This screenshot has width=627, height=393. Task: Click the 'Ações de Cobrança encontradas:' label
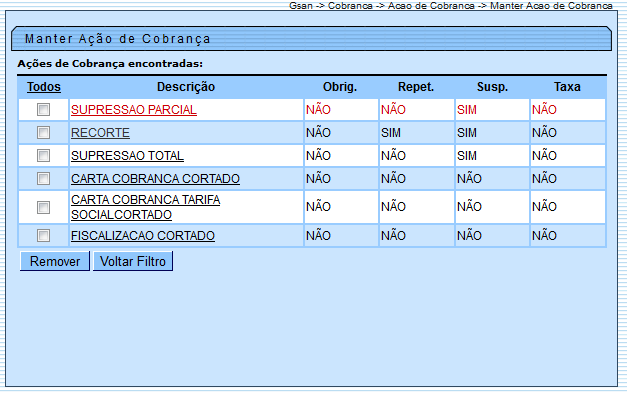click(110, 64)
